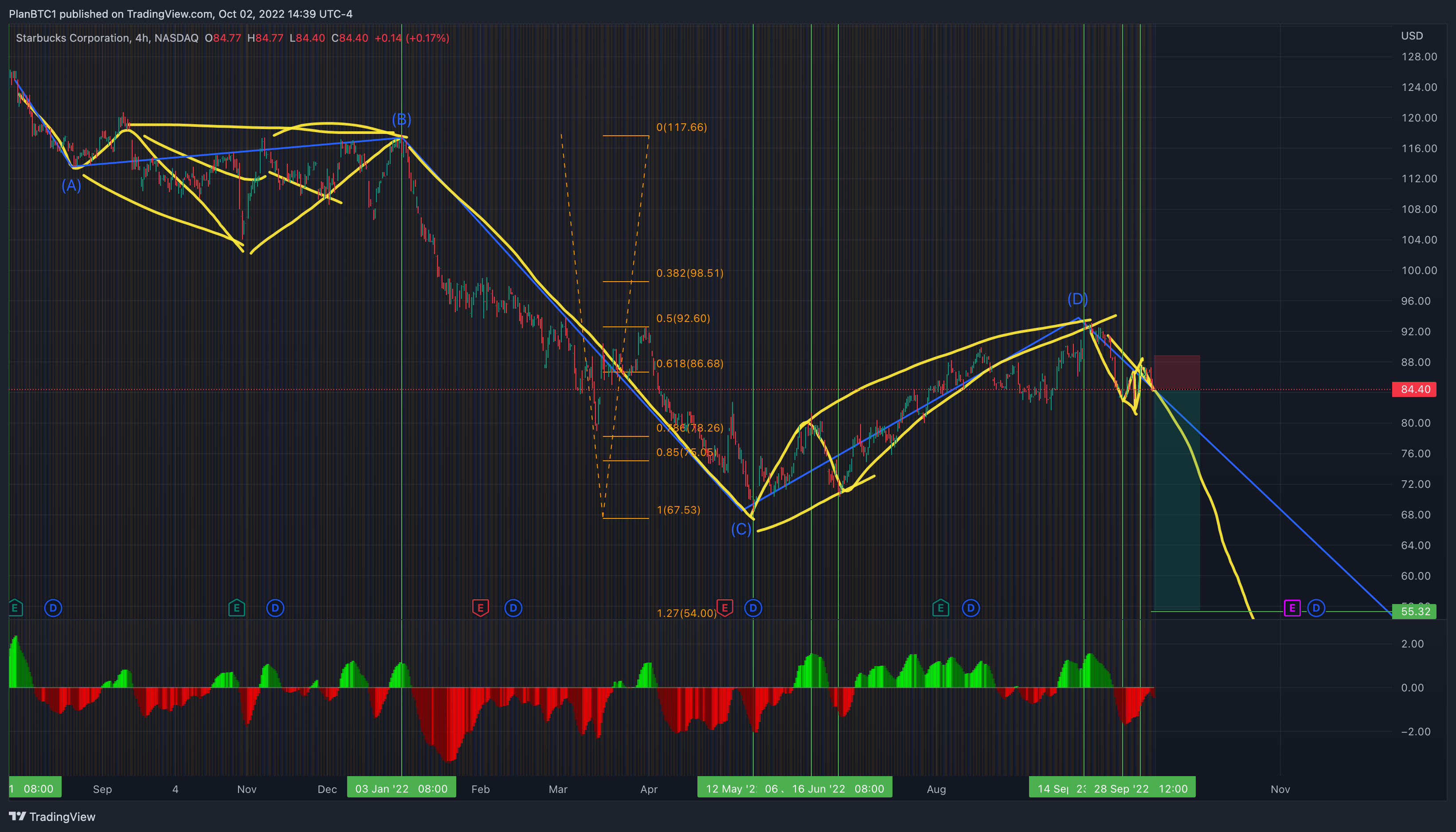The width and height of the screenshot is (1456, 832).
Task: Click the USD currency label
Action: pos(1412,35)
